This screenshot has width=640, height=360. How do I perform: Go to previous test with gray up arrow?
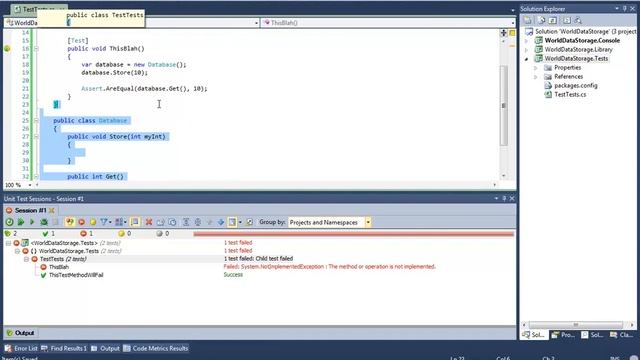(209, 222)
